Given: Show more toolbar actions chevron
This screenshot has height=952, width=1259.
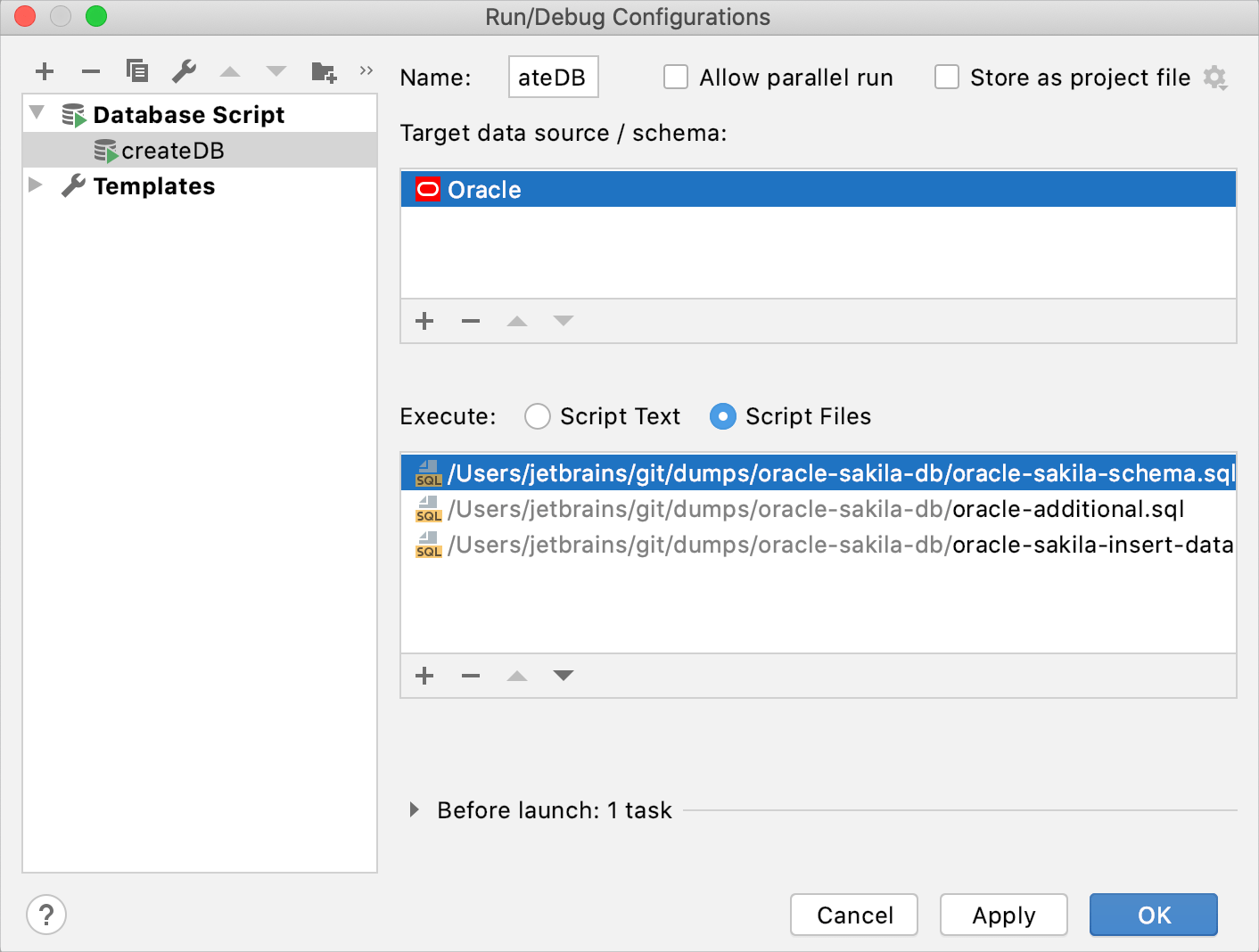Looking at the screenshot, I should (366, 70).
